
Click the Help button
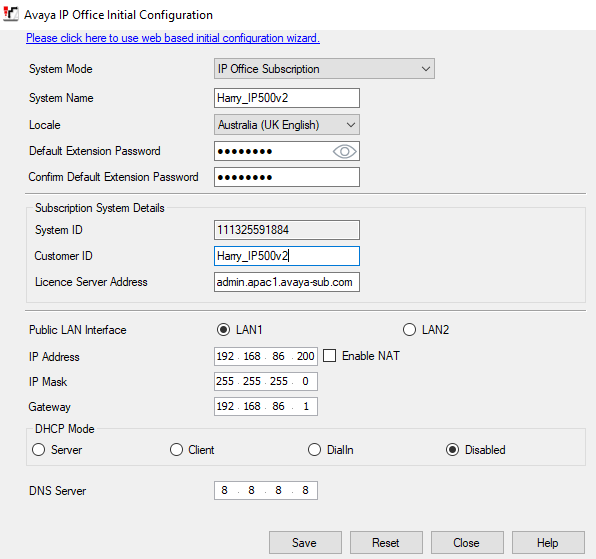[548, 543]
